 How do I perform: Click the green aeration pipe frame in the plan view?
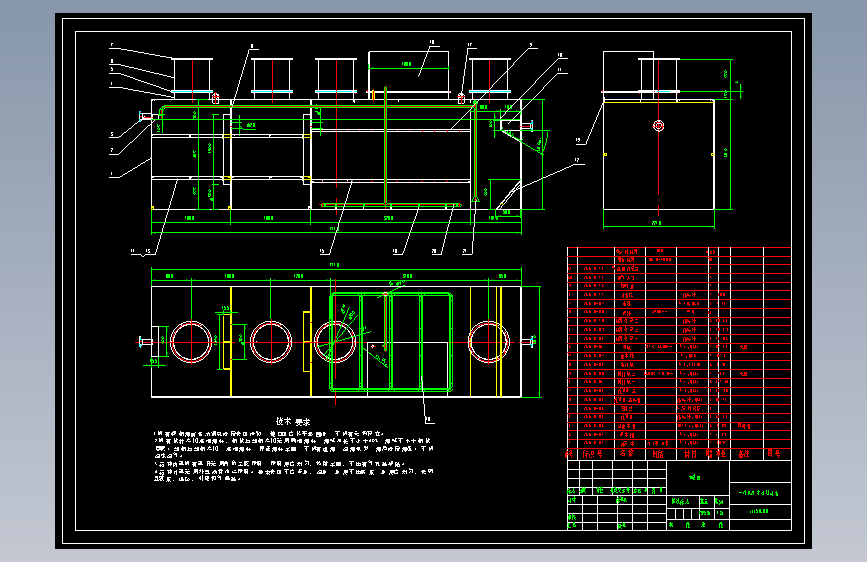(391, 342)
